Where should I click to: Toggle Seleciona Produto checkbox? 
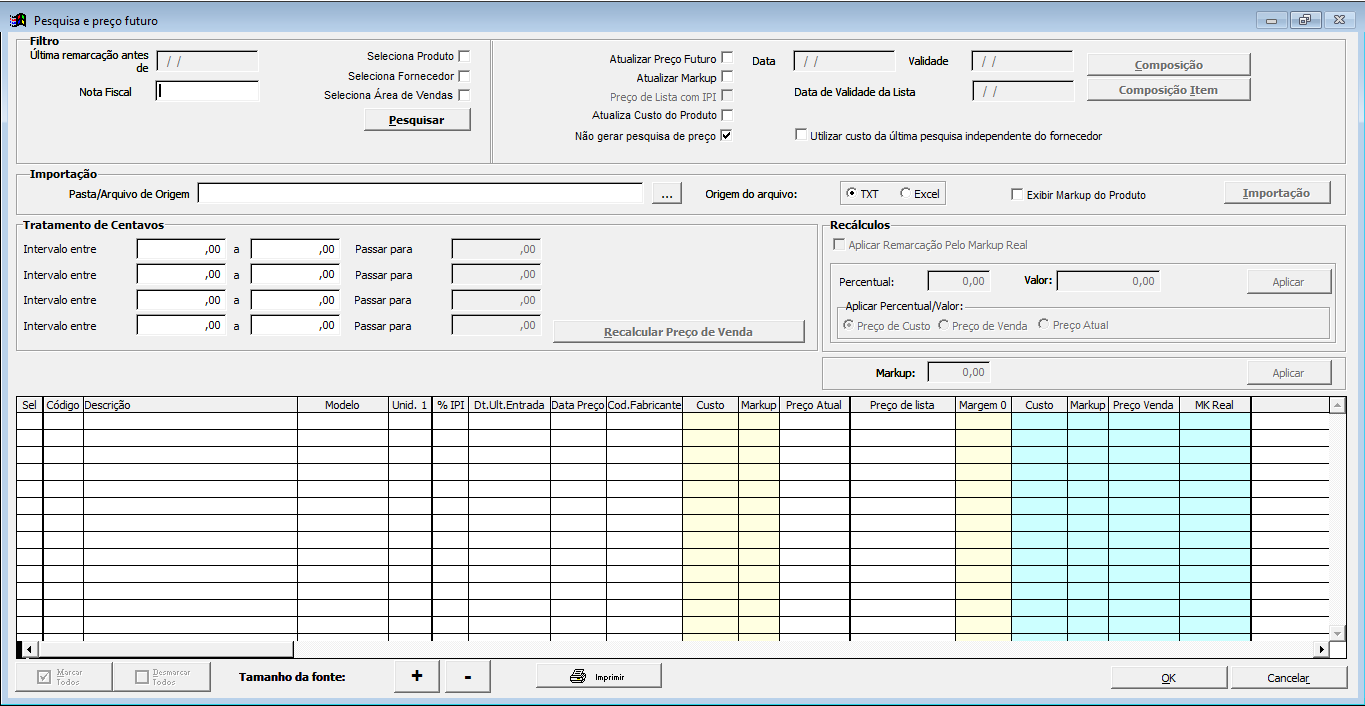[x=464, y=56]
